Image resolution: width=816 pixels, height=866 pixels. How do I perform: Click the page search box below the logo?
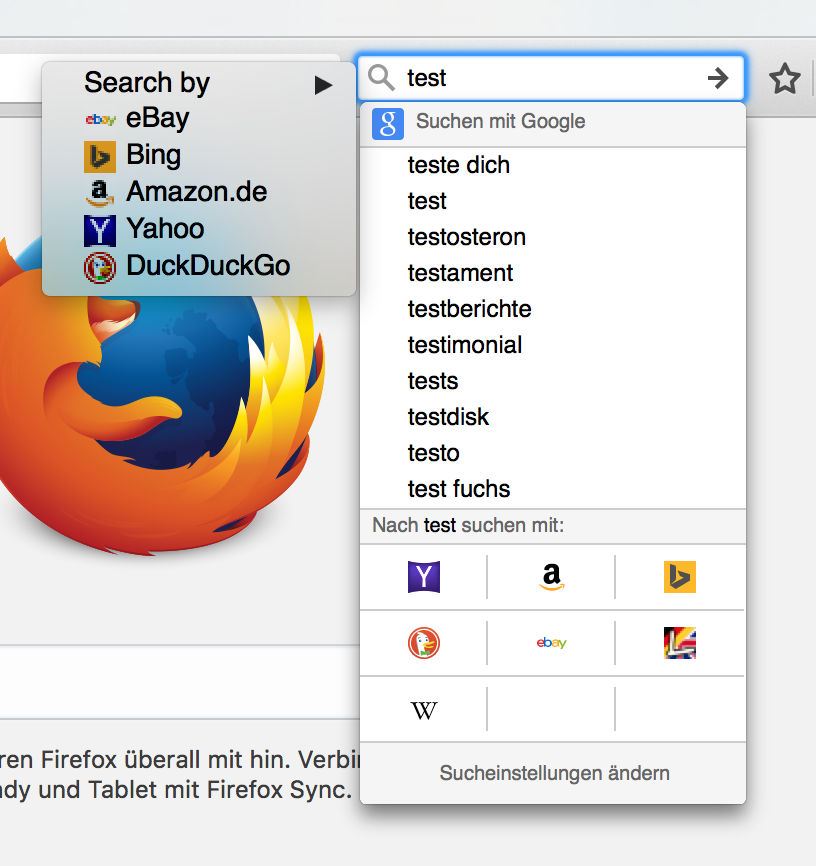180,682
